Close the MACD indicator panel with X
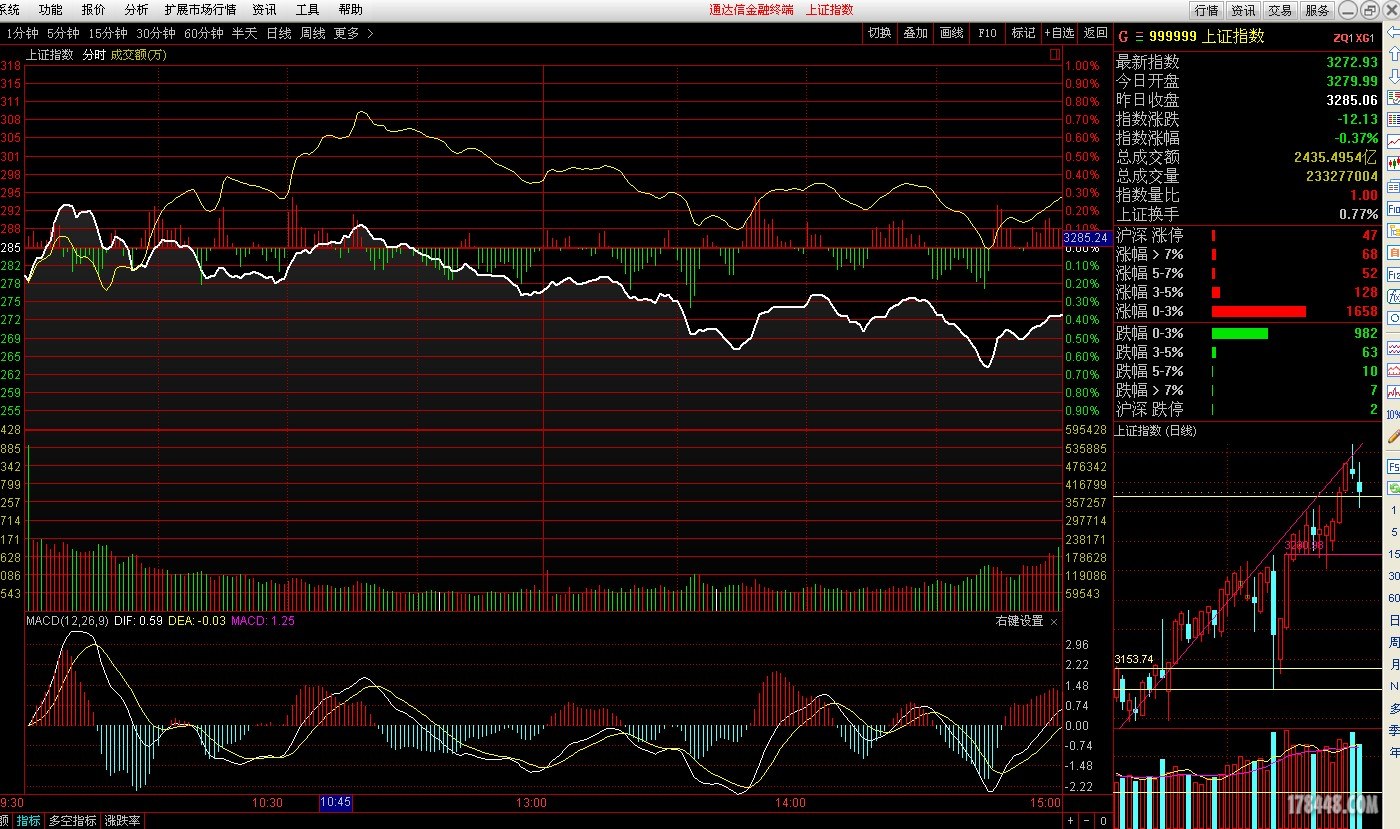 click(x=1054, y=621)
